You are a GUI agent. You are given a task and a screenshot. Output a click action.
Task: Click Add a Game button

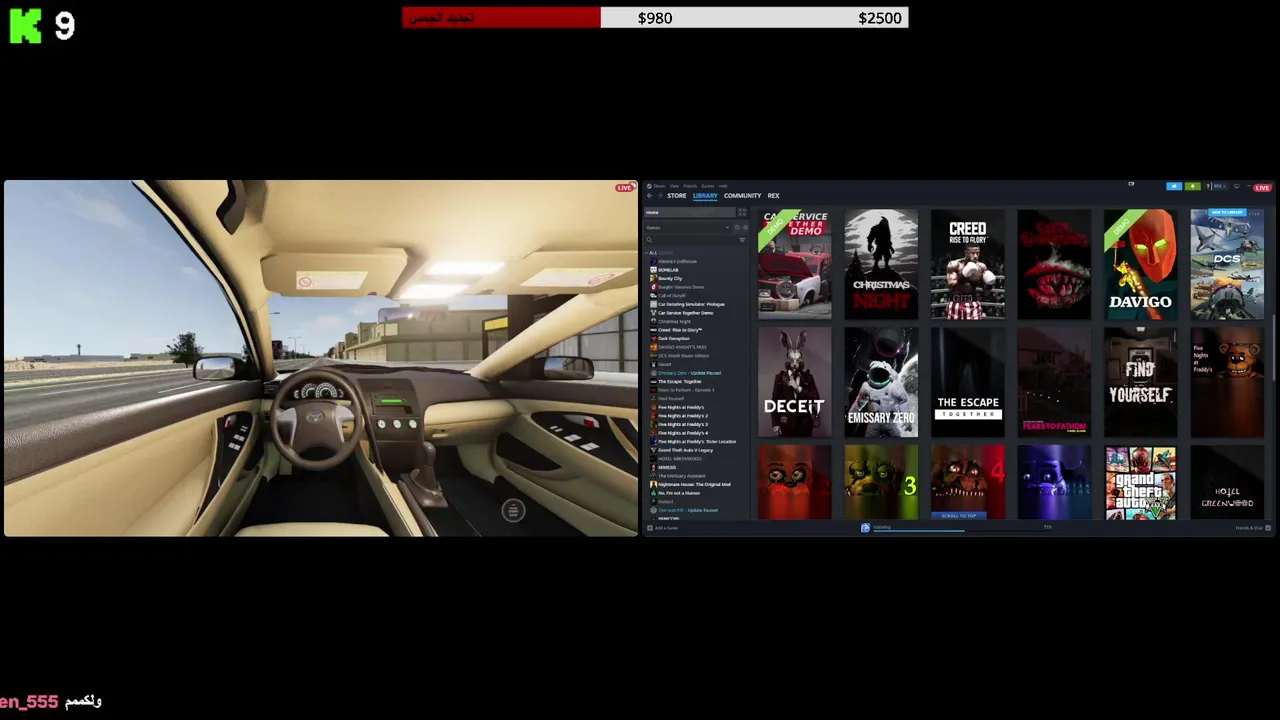click(662, 528)
